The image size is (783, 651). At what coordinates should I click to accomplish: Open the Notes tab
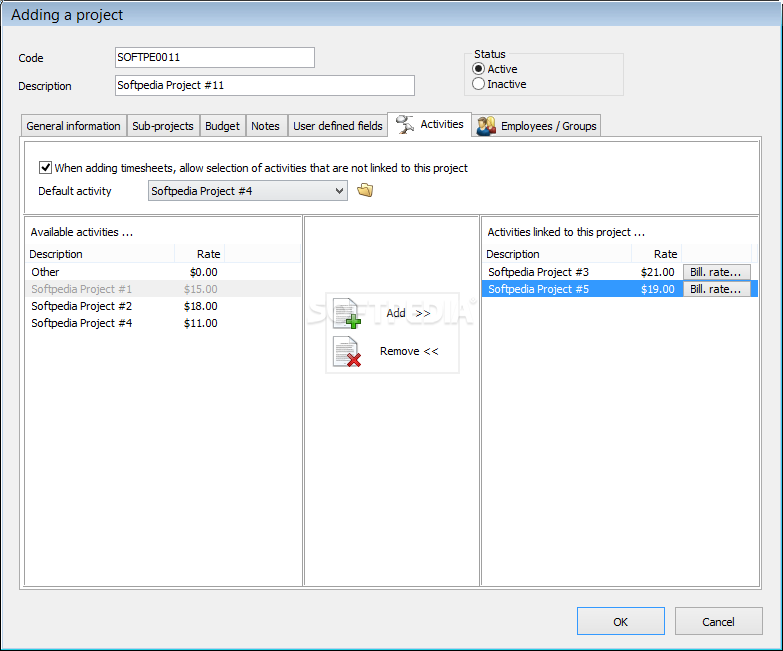(265, 126)
